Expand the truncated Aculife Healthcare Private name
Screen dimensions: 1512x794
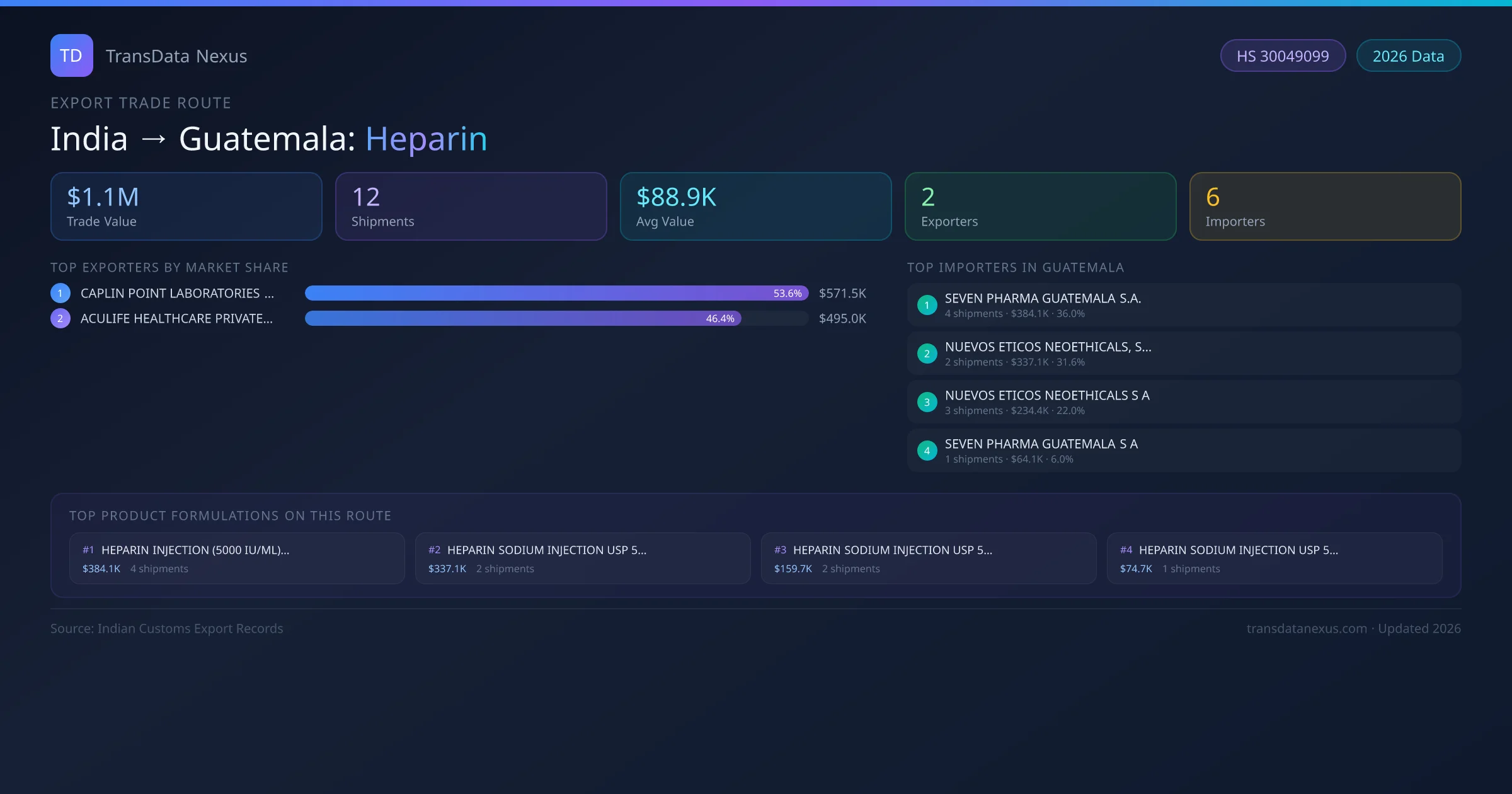pyautogui.click(x=176, y=318)
